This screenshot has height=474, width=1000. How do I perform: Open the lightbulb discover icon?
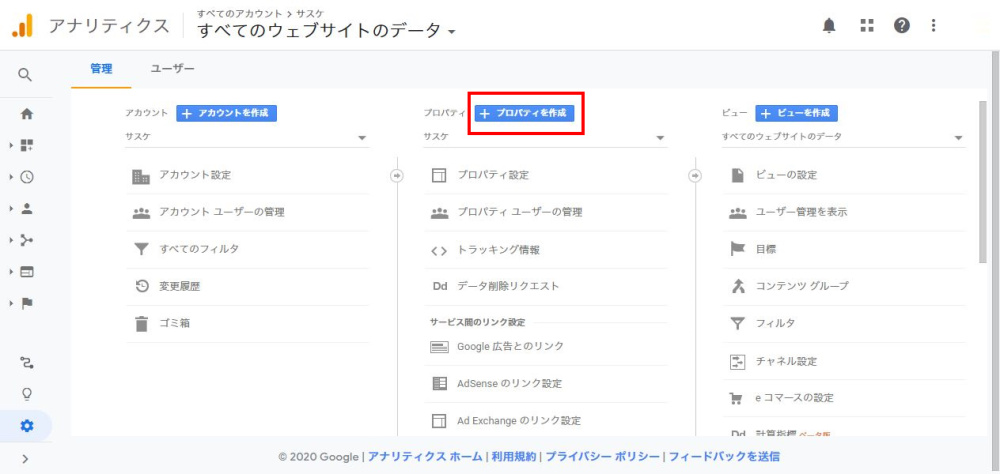27,394
